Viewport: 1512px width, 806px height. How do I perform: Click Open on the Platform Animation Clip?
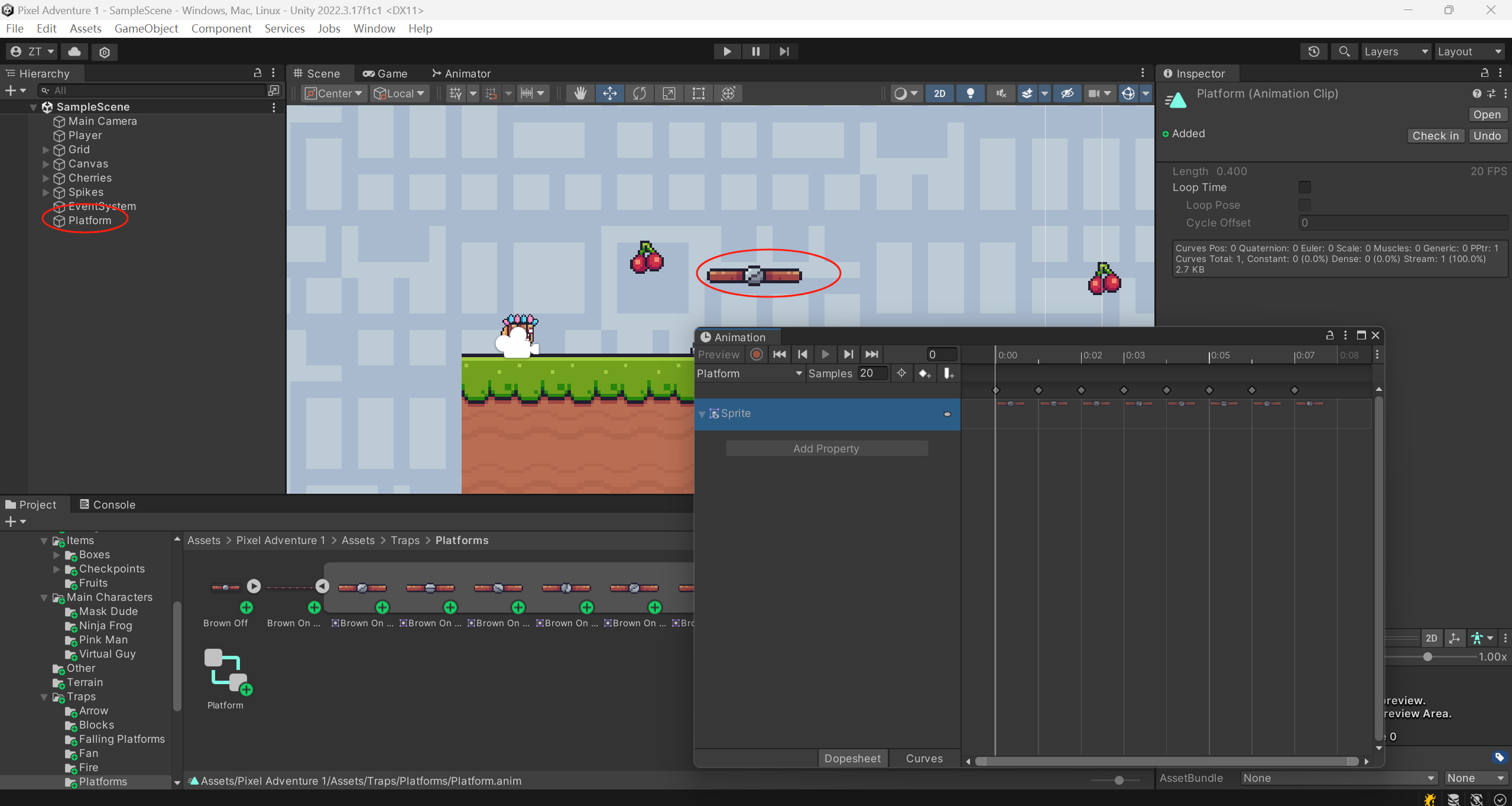click(1487, 114)
